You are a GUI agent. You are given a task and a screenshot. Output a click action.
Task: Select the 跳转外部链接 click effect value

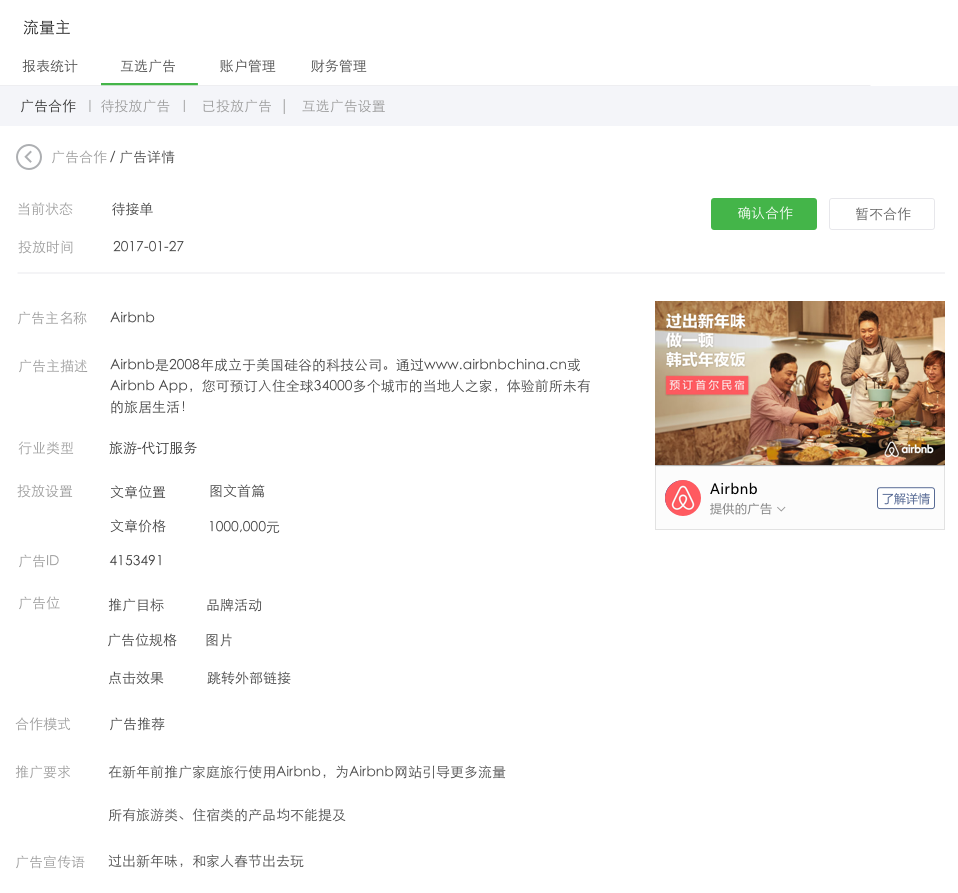click(249, 678)
